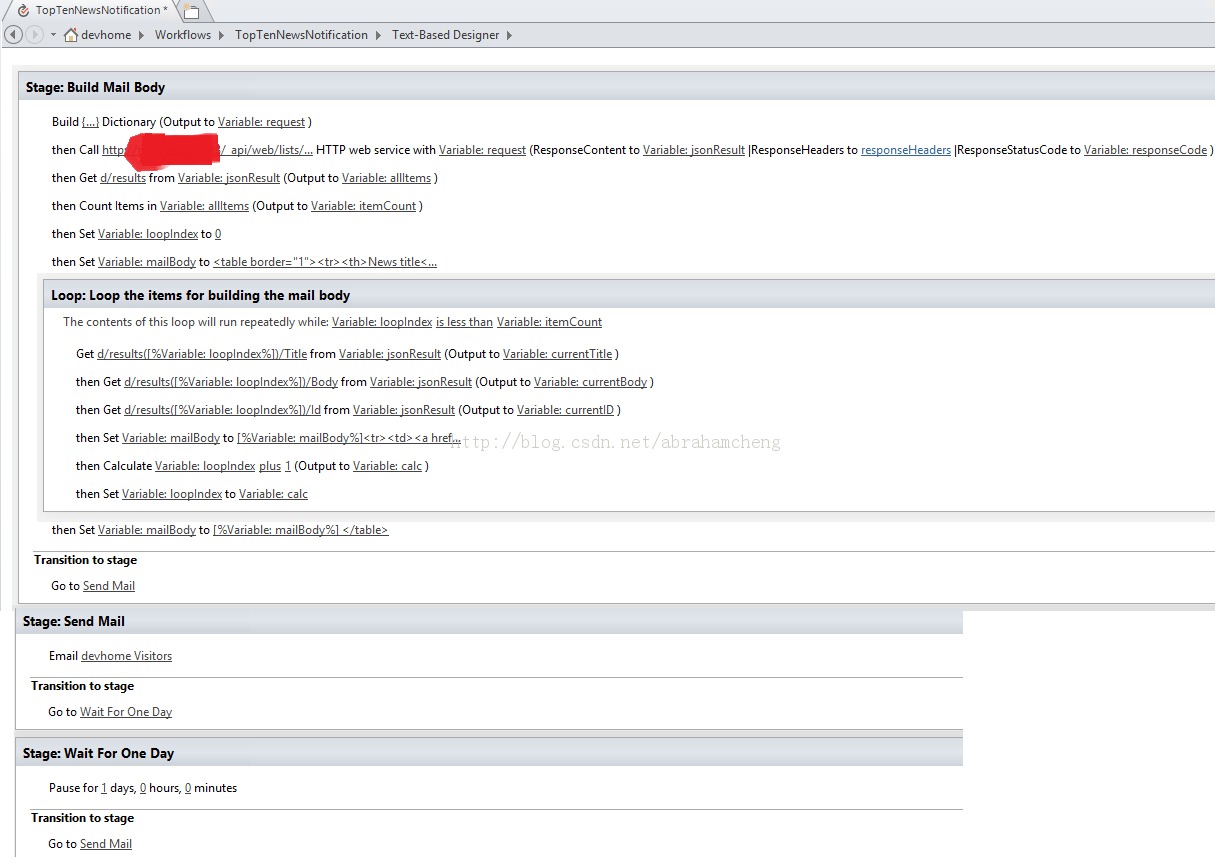This screenshot has width=1215, height=863.
Task: Click the dictionary builder {...} icon
Action: click(90, 121)
